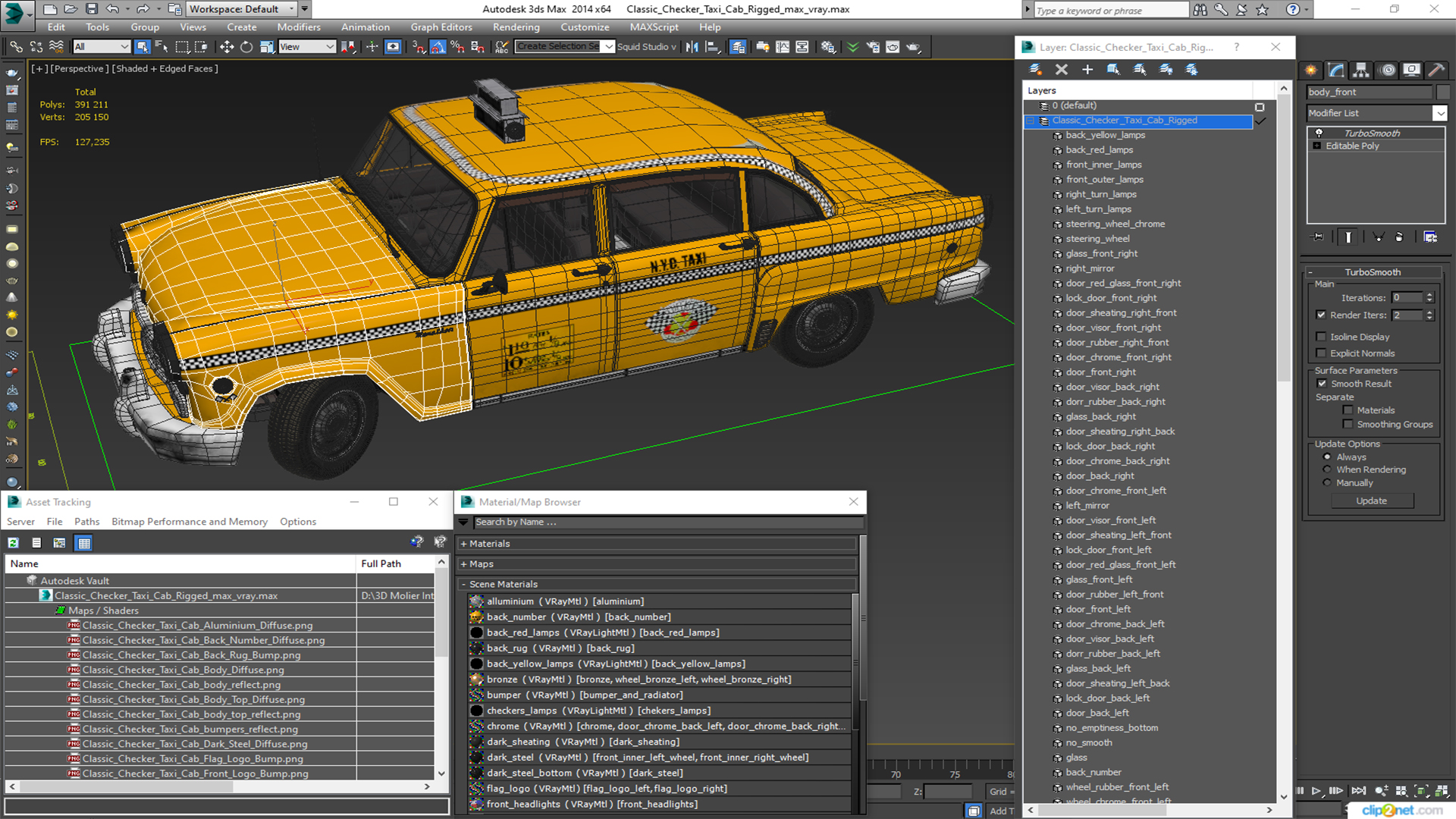Open the Hierarchy command panel tab
Viewport: 1456px width, 819px height.
click(1361, 70)
